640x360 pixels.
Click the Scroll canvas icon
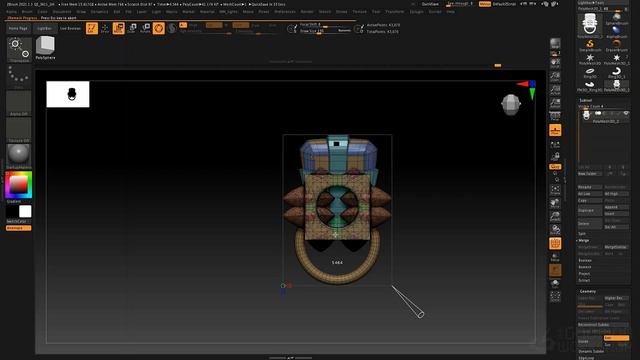click(x=555, y=63)
